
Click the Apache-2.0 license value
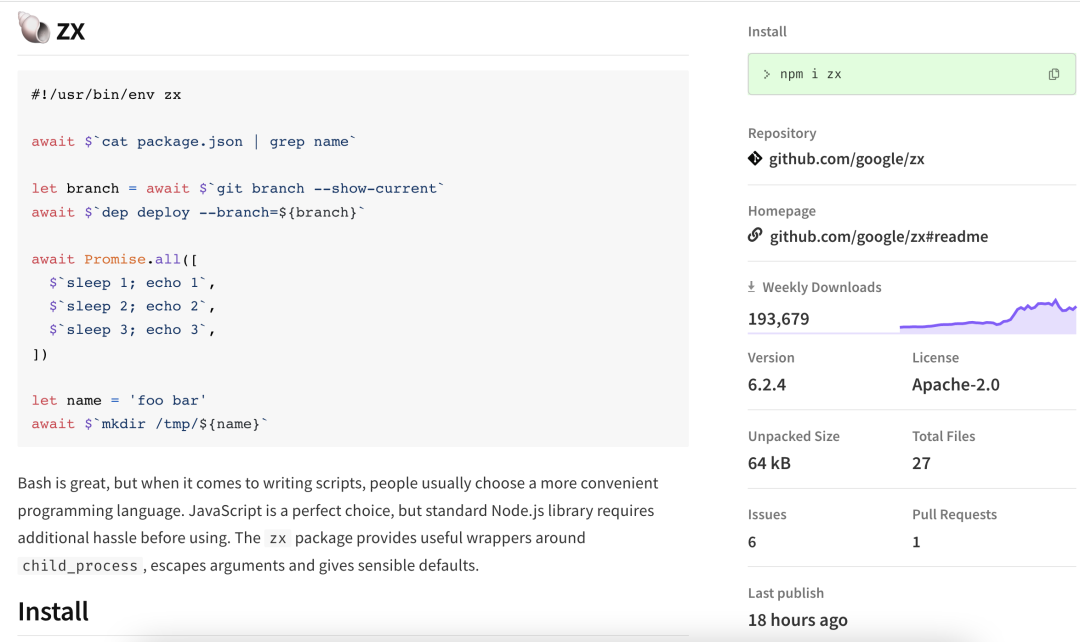(x=955, y=385)
